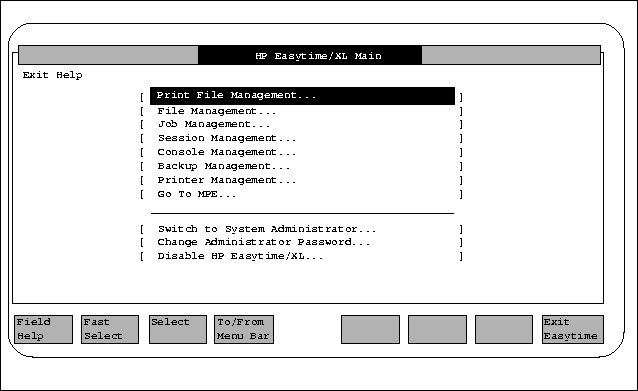
Task: Click the Select function key
Action: coord(178,330)
